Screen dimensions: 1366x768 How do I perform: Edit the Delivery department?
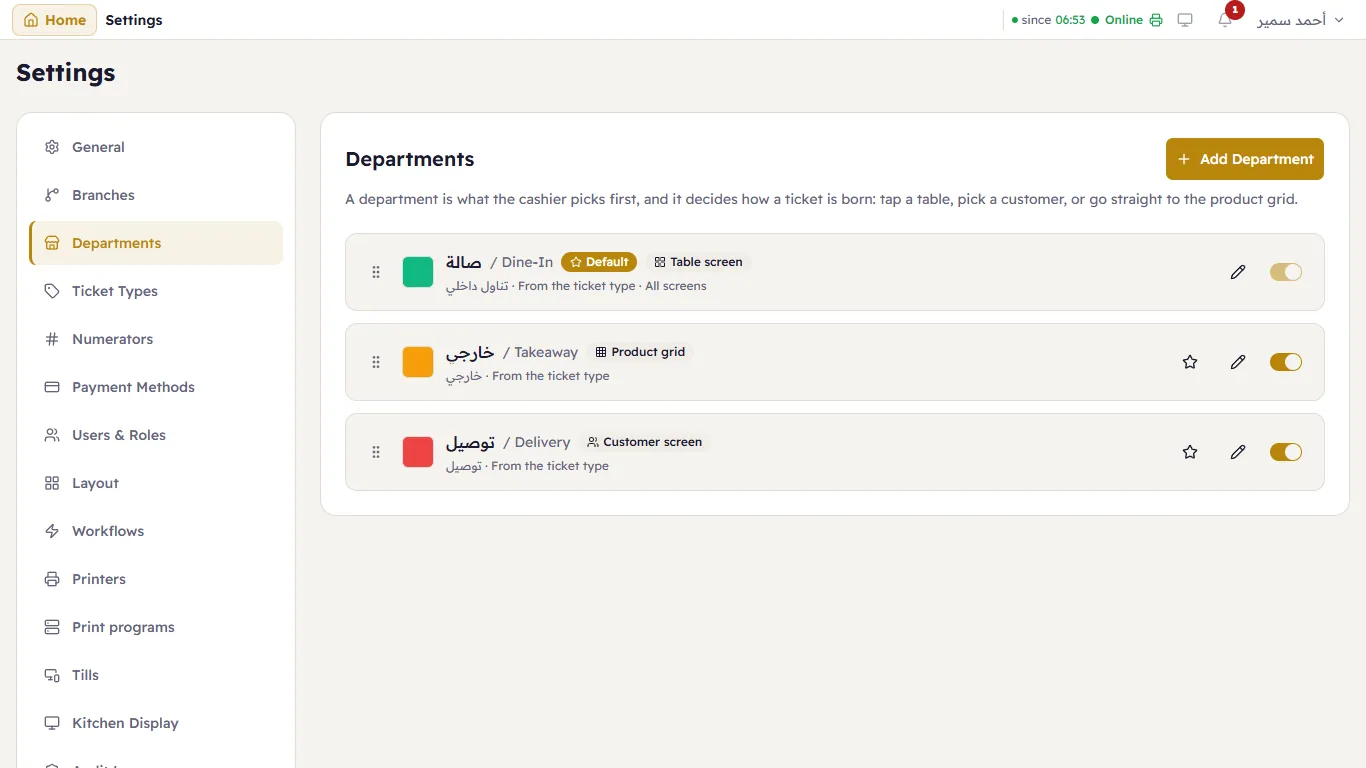point(1238,452)
